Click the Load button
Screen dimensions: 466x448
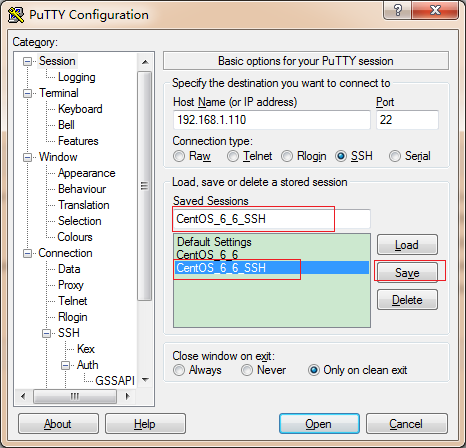(x=407, y=245)
